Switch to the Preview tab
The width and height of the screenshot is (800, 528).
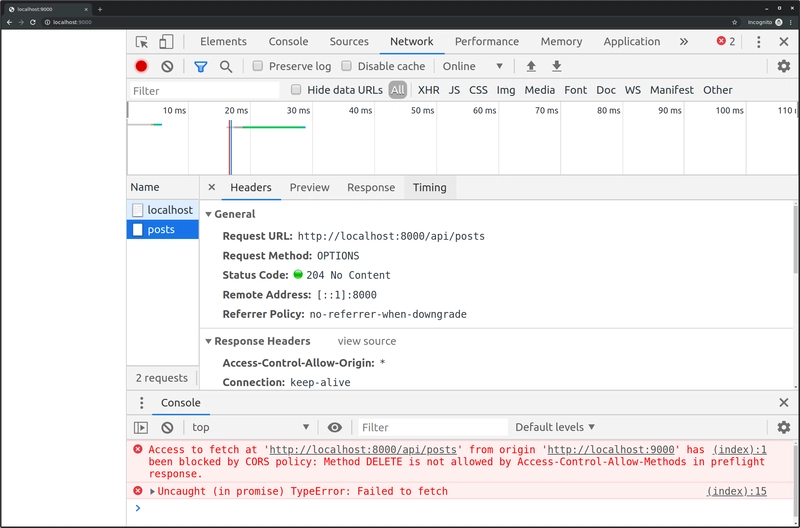point(309,187)
